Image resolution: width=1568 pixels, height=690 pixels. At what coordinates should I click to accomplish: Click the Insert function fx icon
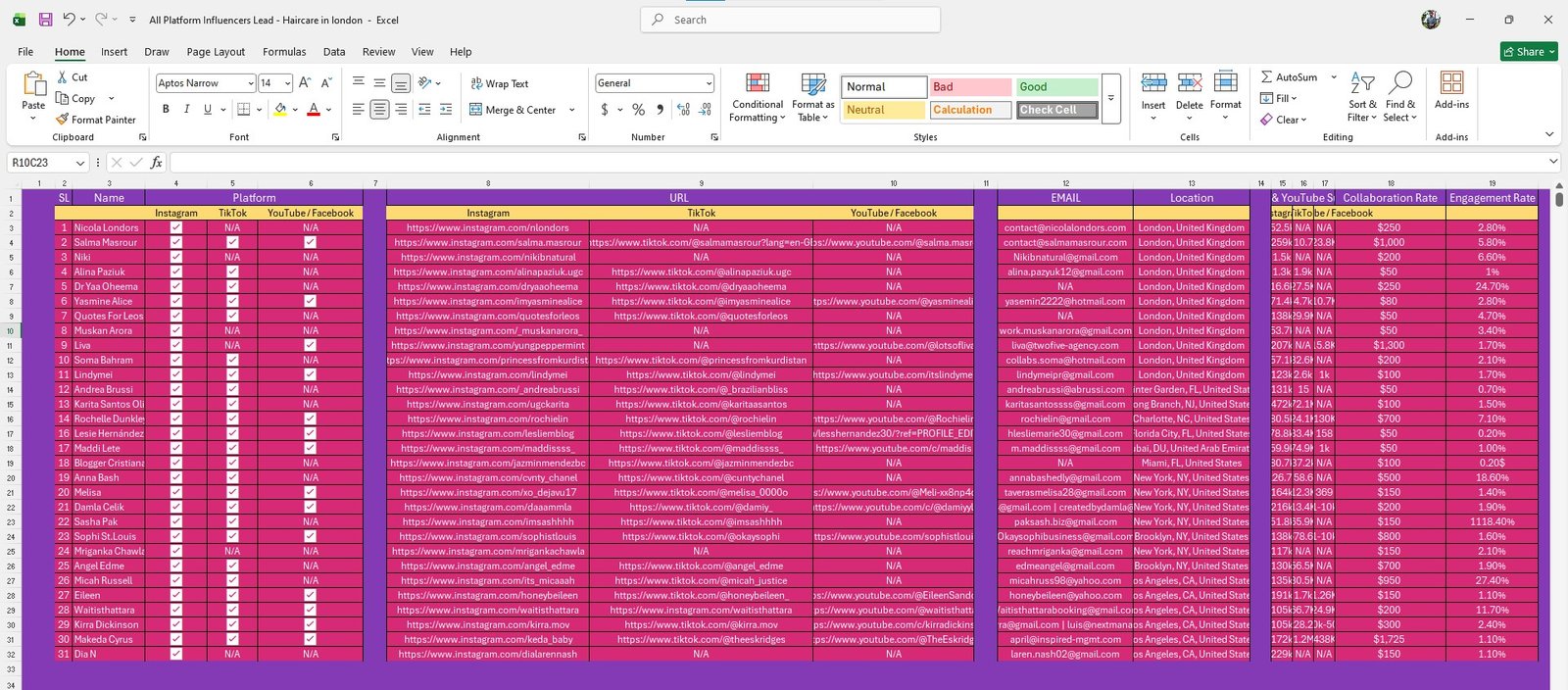coord(157,163)
